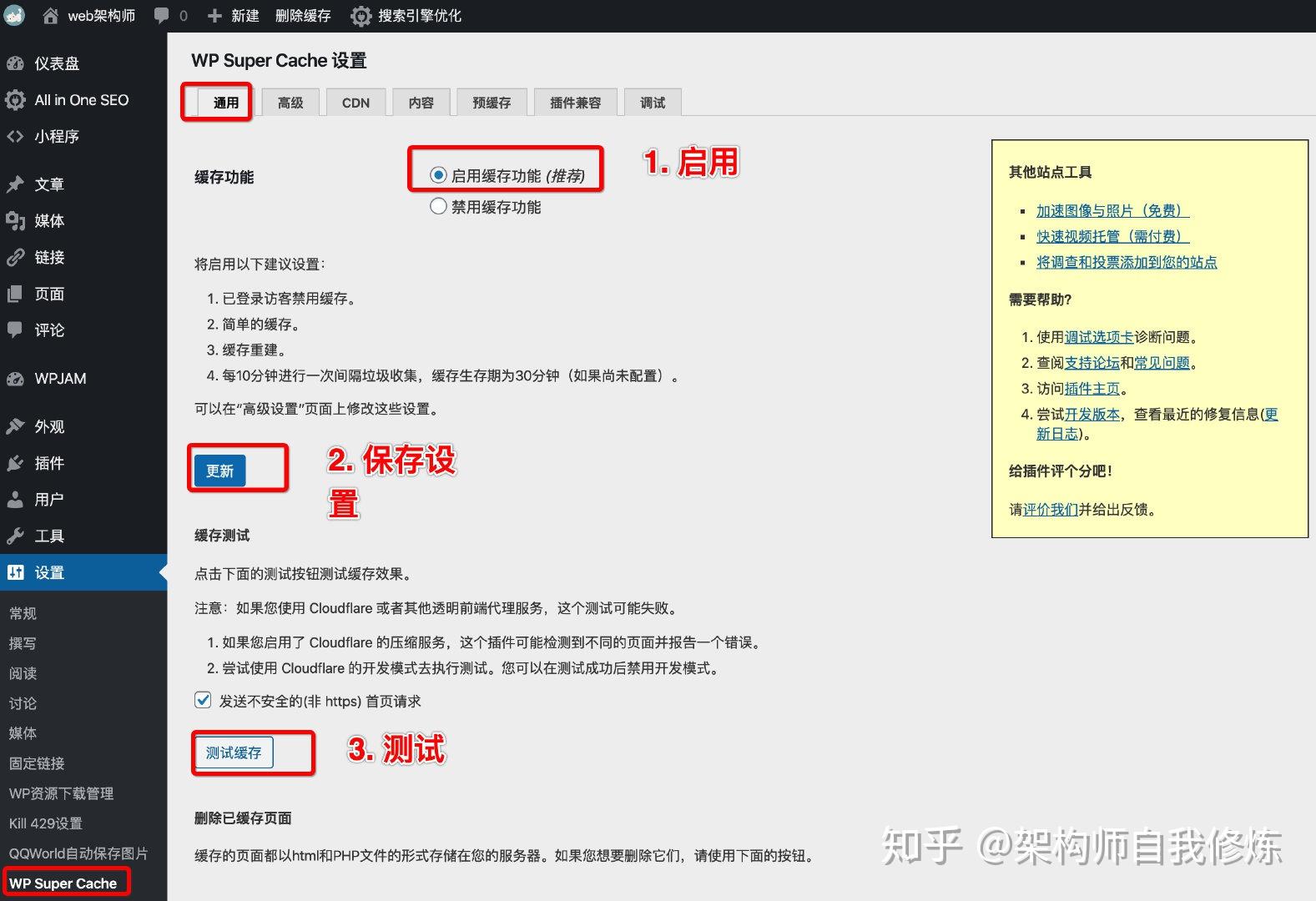Open the 调试 tab
The image size is (1316, 901).
coord(653,103)
